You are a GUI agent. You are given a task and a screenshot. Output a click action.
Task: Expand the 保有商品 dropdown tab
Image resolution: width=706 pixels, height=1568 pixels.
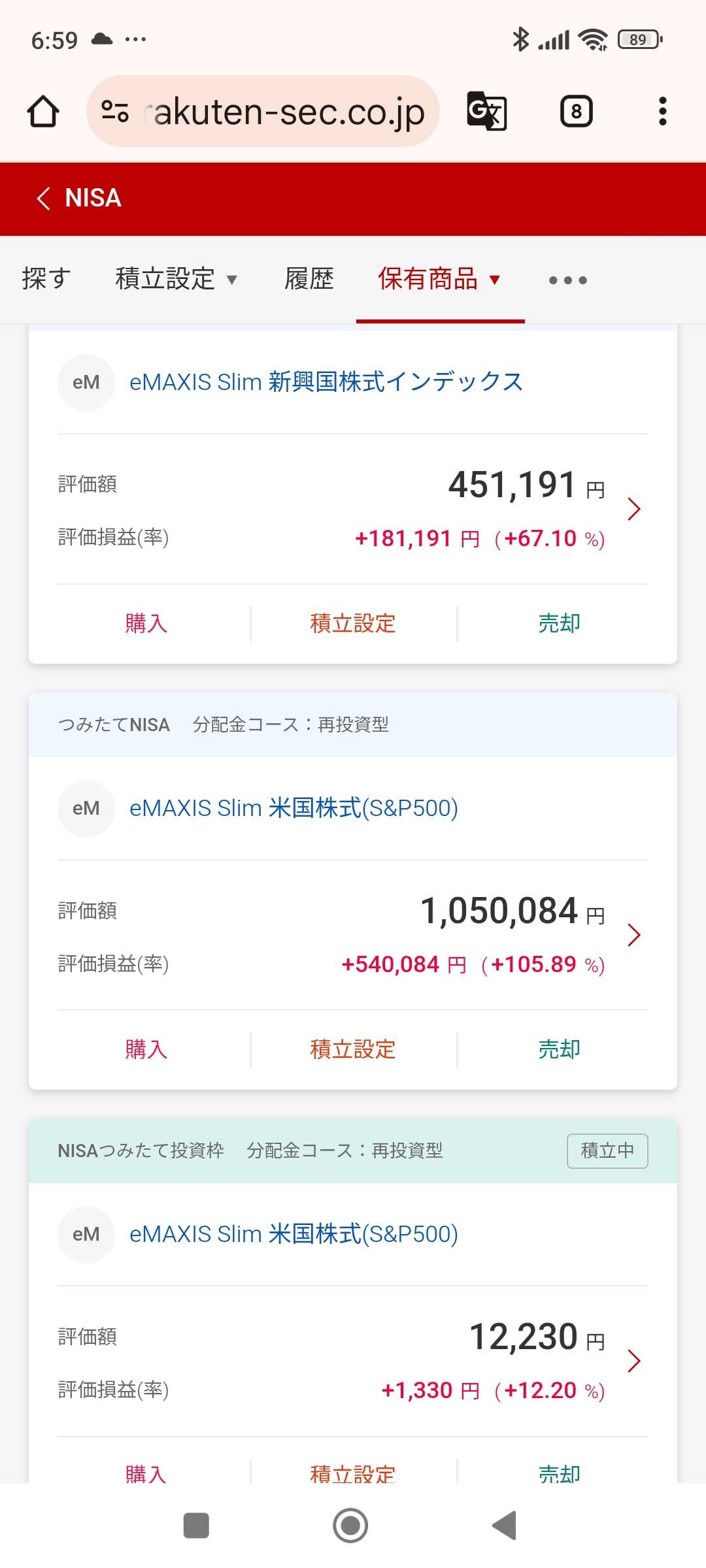(439, 279)
